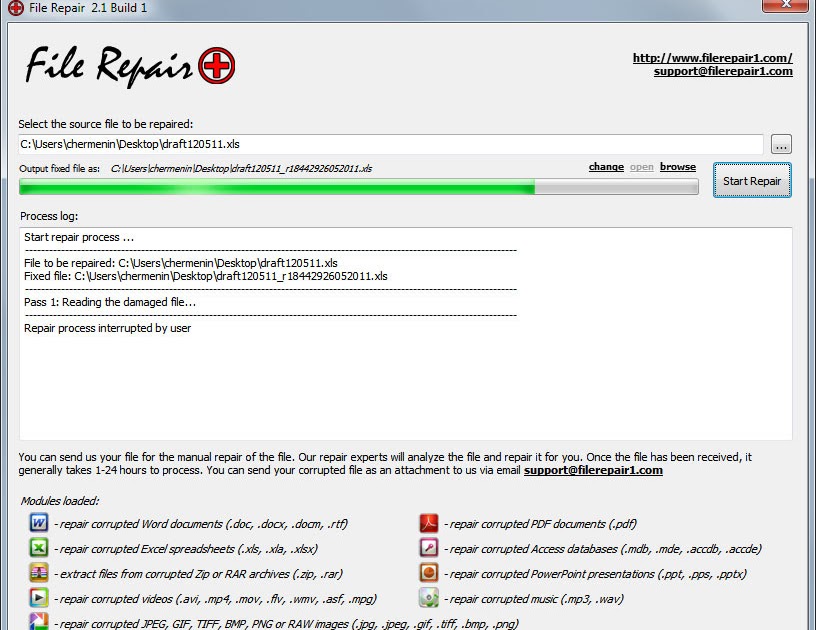Click the browse output folder link
This screenshot has width=816, height=630.
(678, 166)
